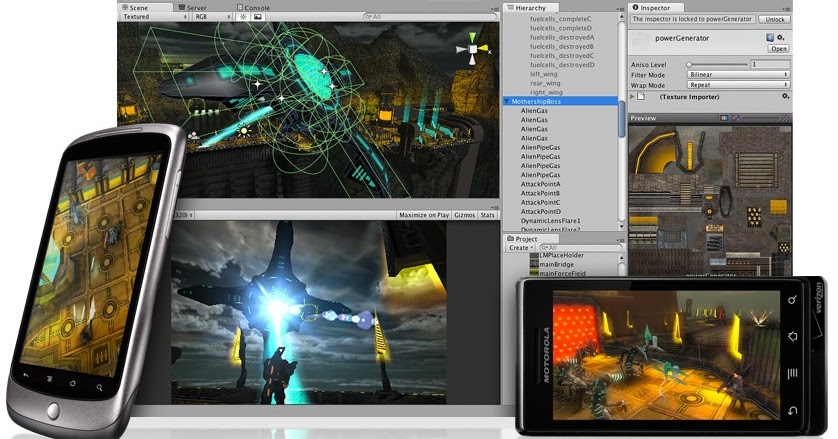The image size is (838, 439).
Task: Toggle scene lighting sun icon
Action: [243, 17]
